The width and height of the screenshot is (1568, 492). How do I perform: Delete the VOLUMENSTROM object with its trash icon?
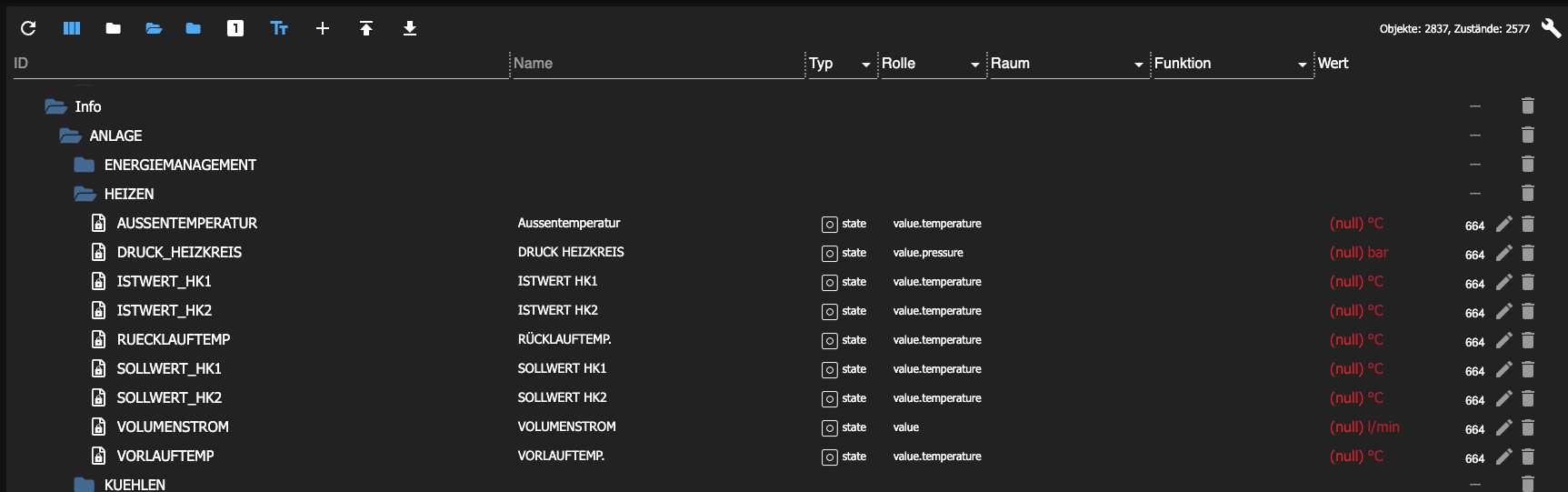click(1528, 427)
